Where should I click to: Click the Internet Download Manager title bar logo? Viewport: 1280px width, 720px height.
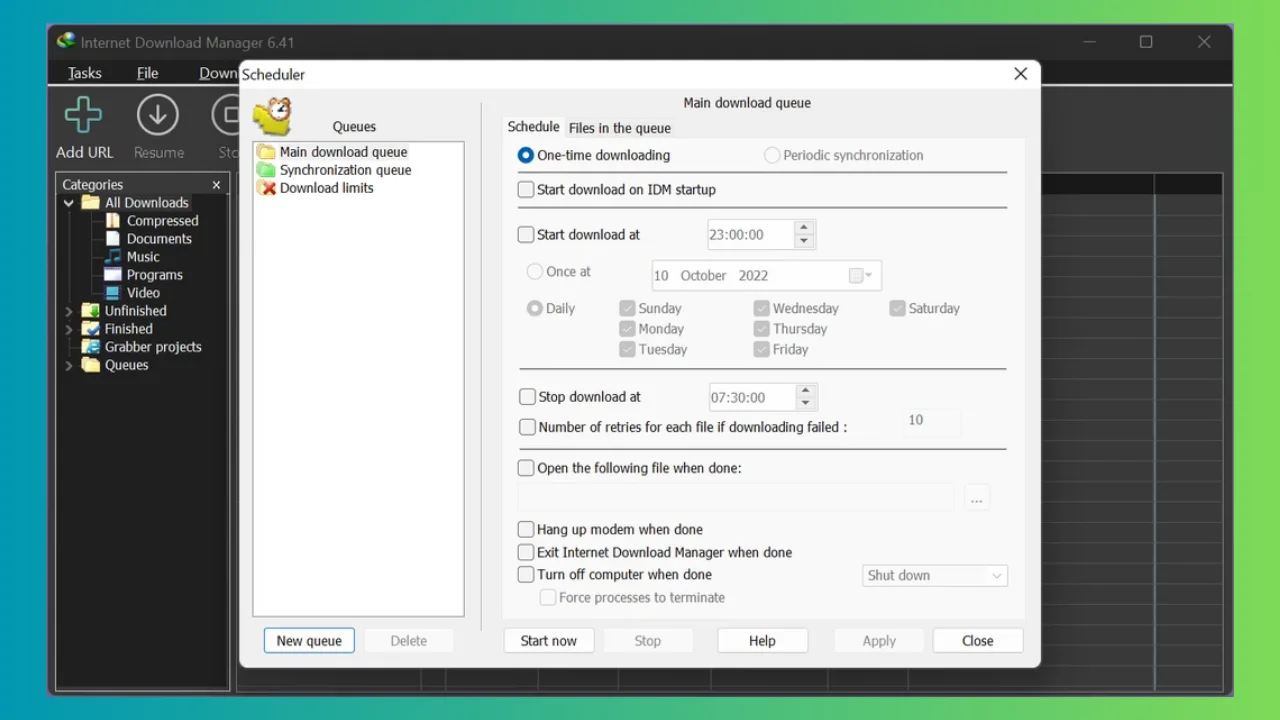coord(67,42)
